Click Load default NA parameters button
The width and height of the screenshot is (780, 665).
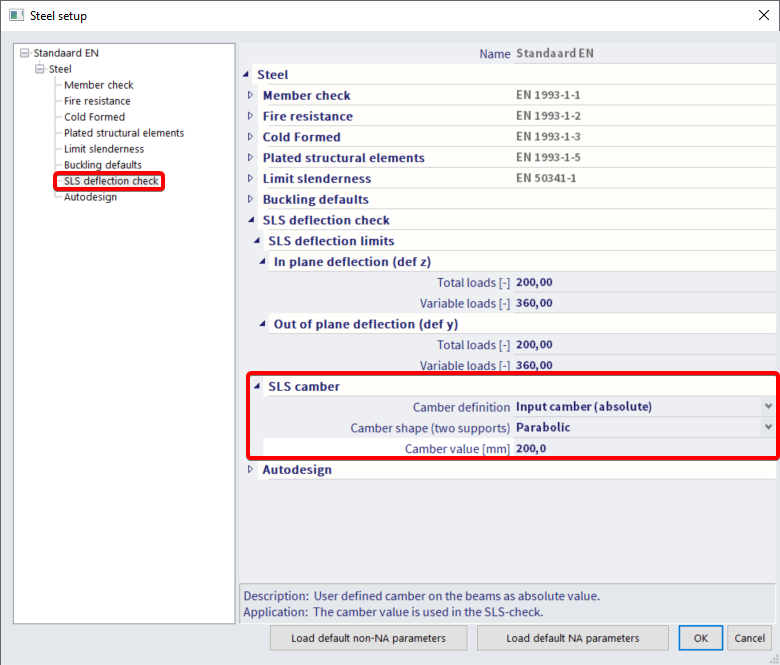(x=573, y=638)
